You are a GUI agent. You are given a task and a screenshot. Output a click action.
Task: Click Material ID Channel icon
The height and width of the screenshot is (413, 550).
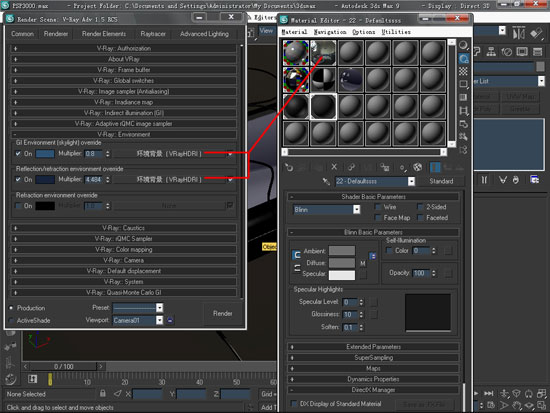click(x=403, y=168)
